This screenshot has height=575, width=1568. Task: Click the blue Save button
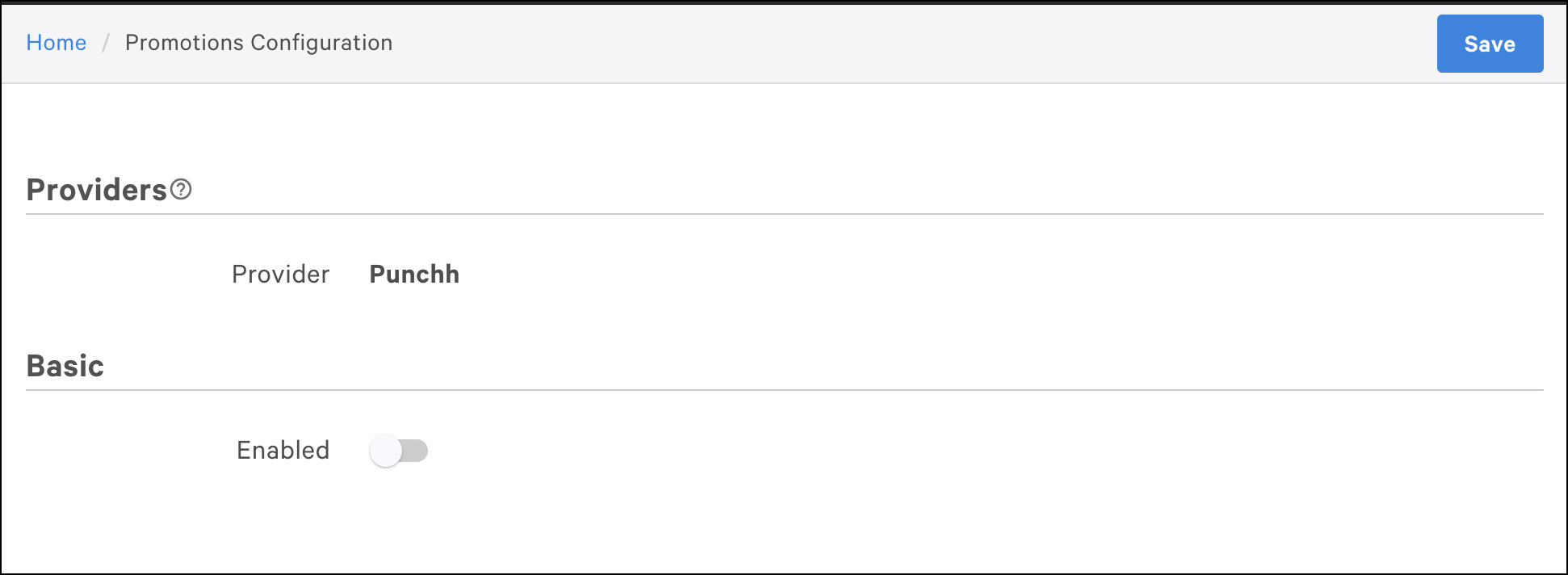coord(1490,44)
